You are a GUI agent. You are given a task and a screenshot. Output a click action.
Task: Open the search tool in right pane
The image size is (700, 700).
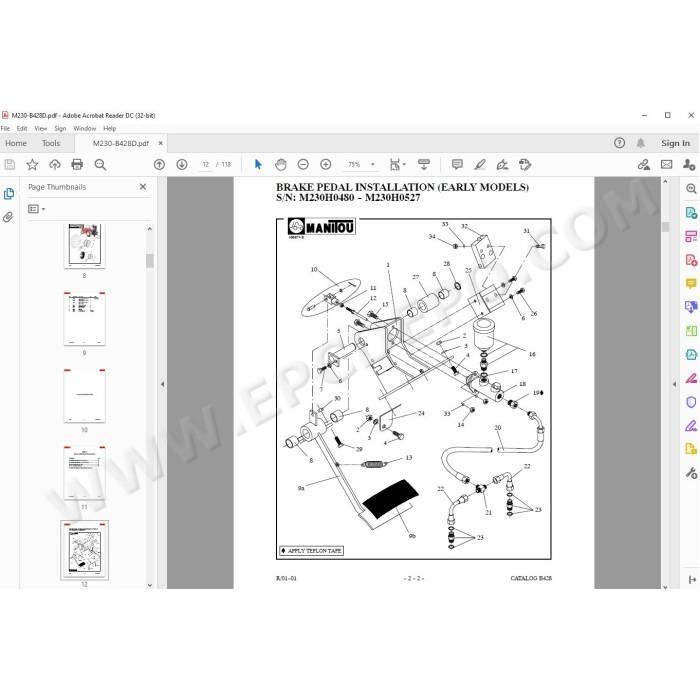click(691, 188)
